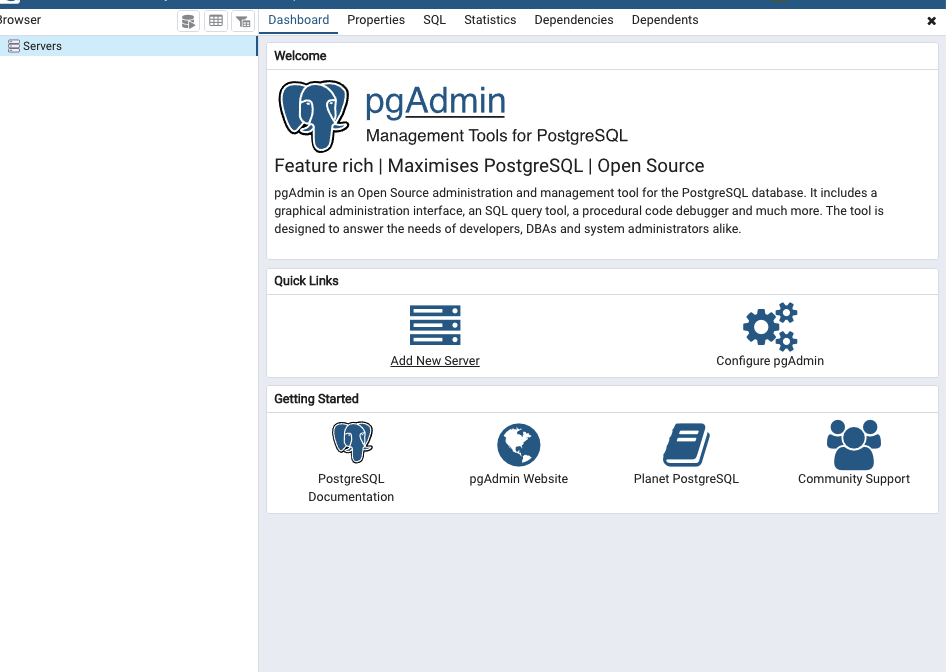The image size is (946, 672).
Task: Click the Quick Links panel header
Action: pyautogui.click(x=602, y=281)
